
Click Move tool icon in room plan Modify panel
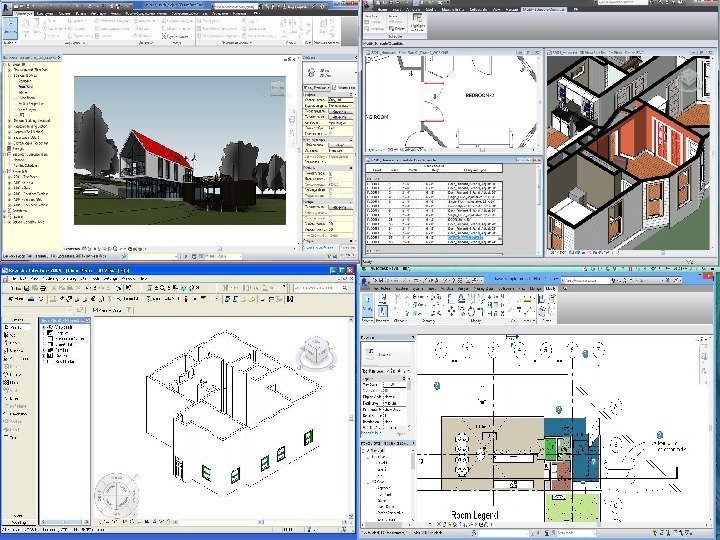451,312
